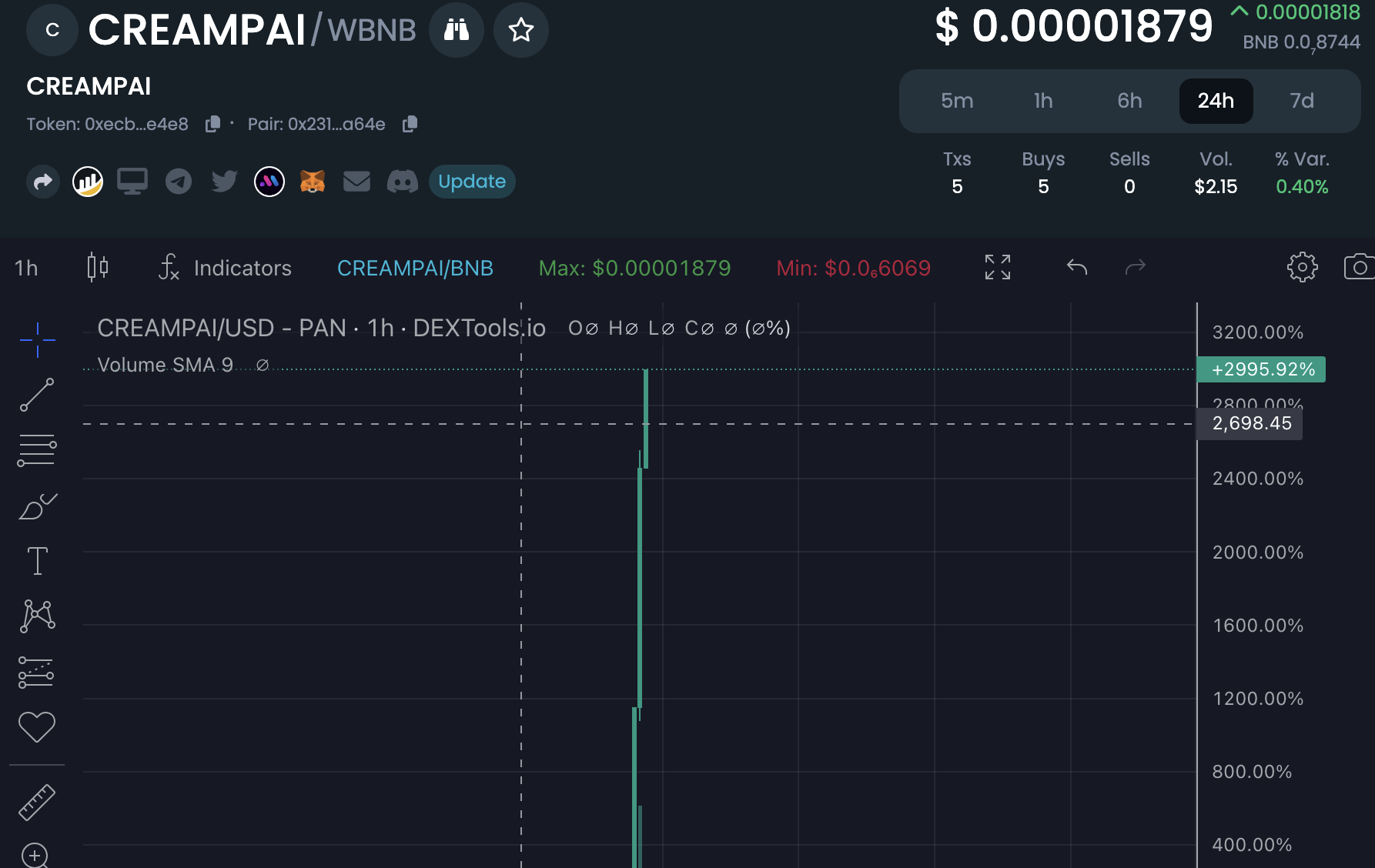Open the heart favorites icon tool
The height and width of the screenshot is (868, 1375).
point(36,726)
